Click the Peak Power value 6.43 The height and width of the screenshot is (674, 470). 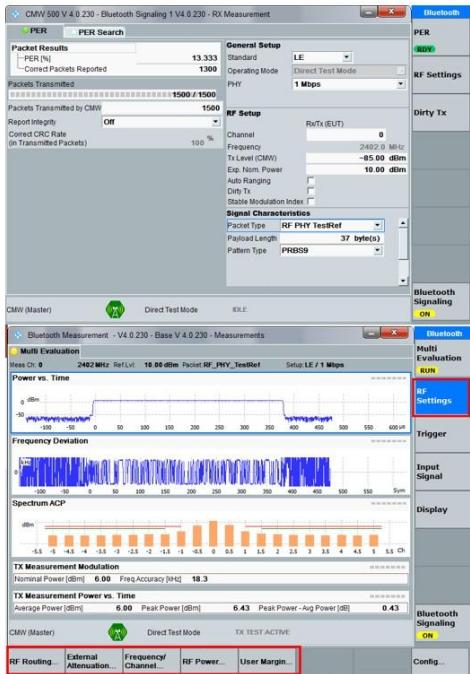coord(241,608)
